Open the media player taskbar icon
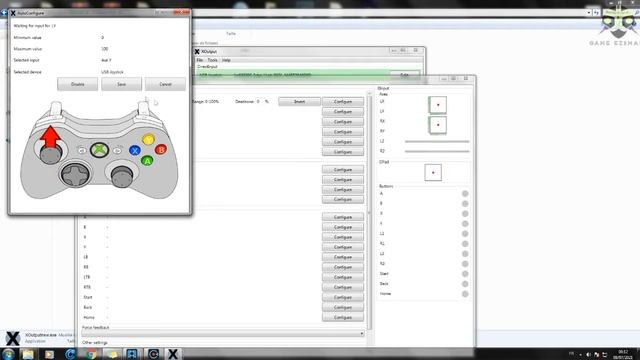 tap(49, 354)
